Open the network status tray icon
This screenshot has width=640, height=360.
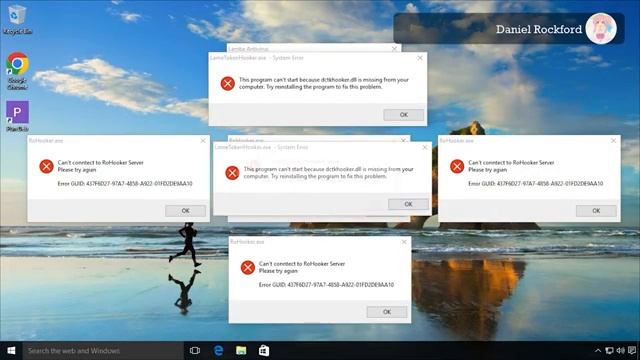609,351
